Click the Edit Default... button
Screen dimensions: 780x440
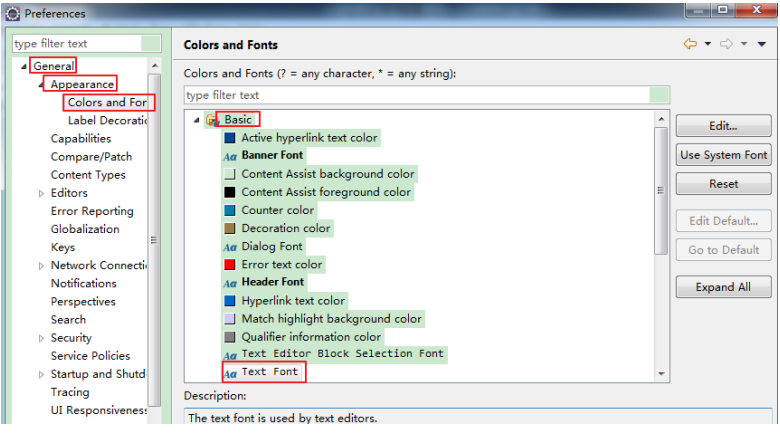click(723, 221)
